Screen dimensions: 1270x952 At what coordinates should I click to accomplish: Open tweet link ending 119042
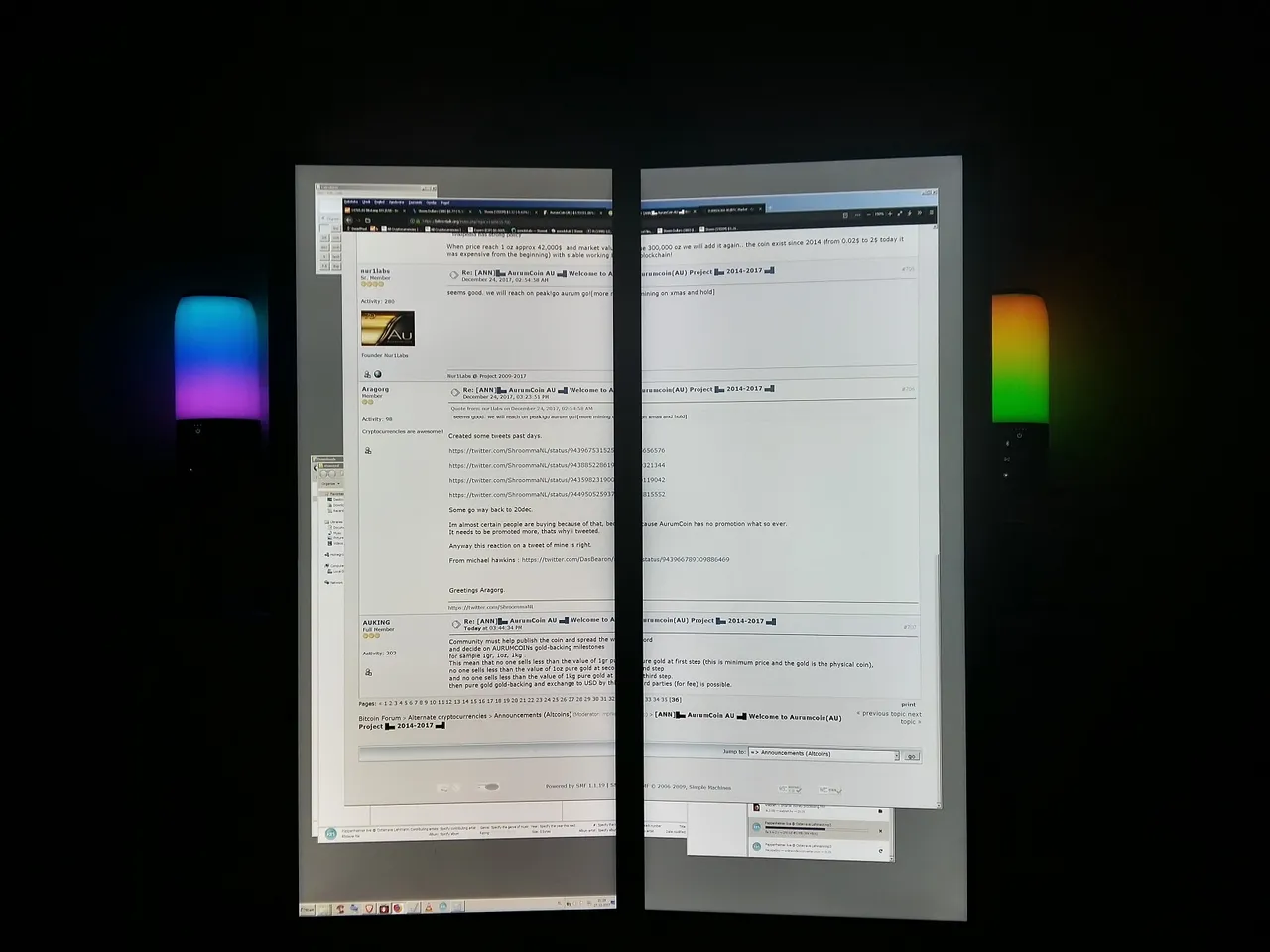pos(557,480)
